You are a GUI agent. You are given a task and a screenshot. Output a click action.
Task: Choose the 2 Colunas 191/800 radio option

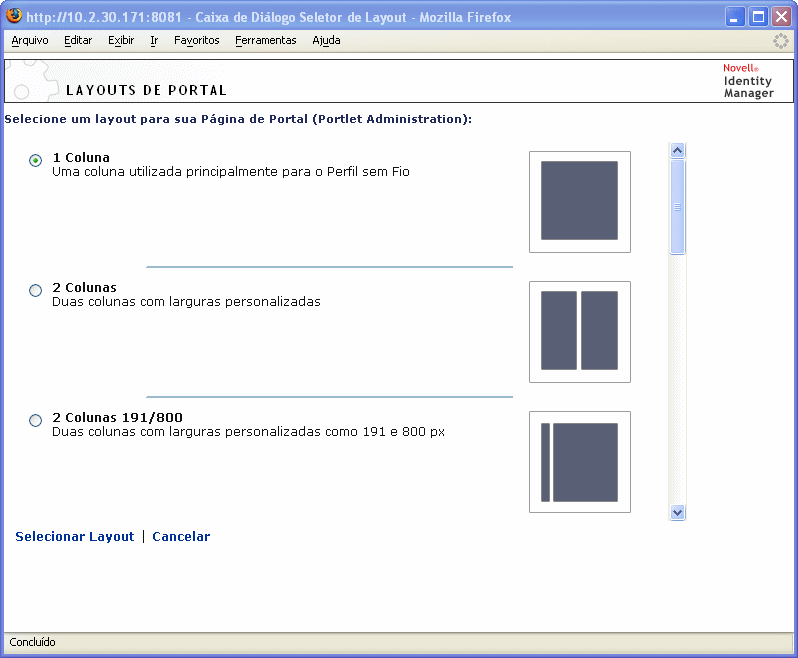click(35, 420)
